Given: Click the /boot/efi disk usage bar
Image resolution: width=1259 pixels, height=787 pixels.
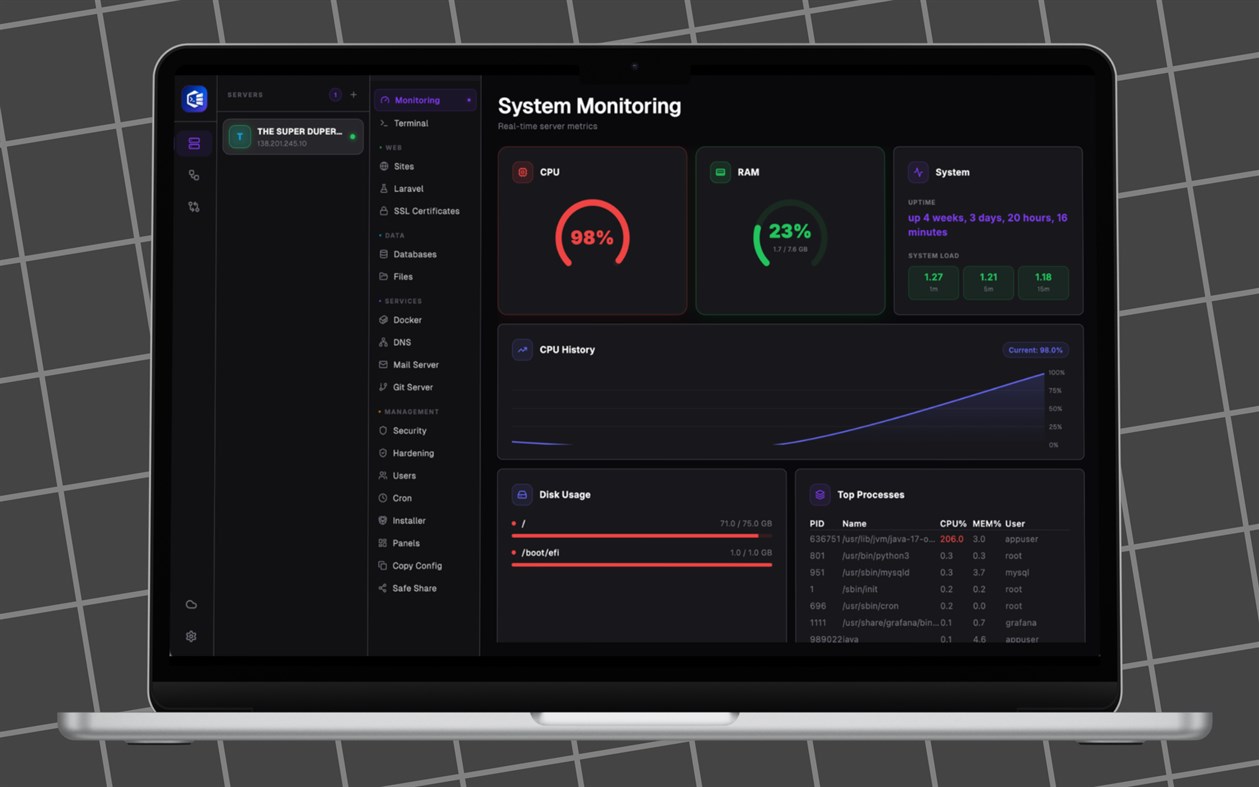Looking at the screenshot, I should 641,565.
